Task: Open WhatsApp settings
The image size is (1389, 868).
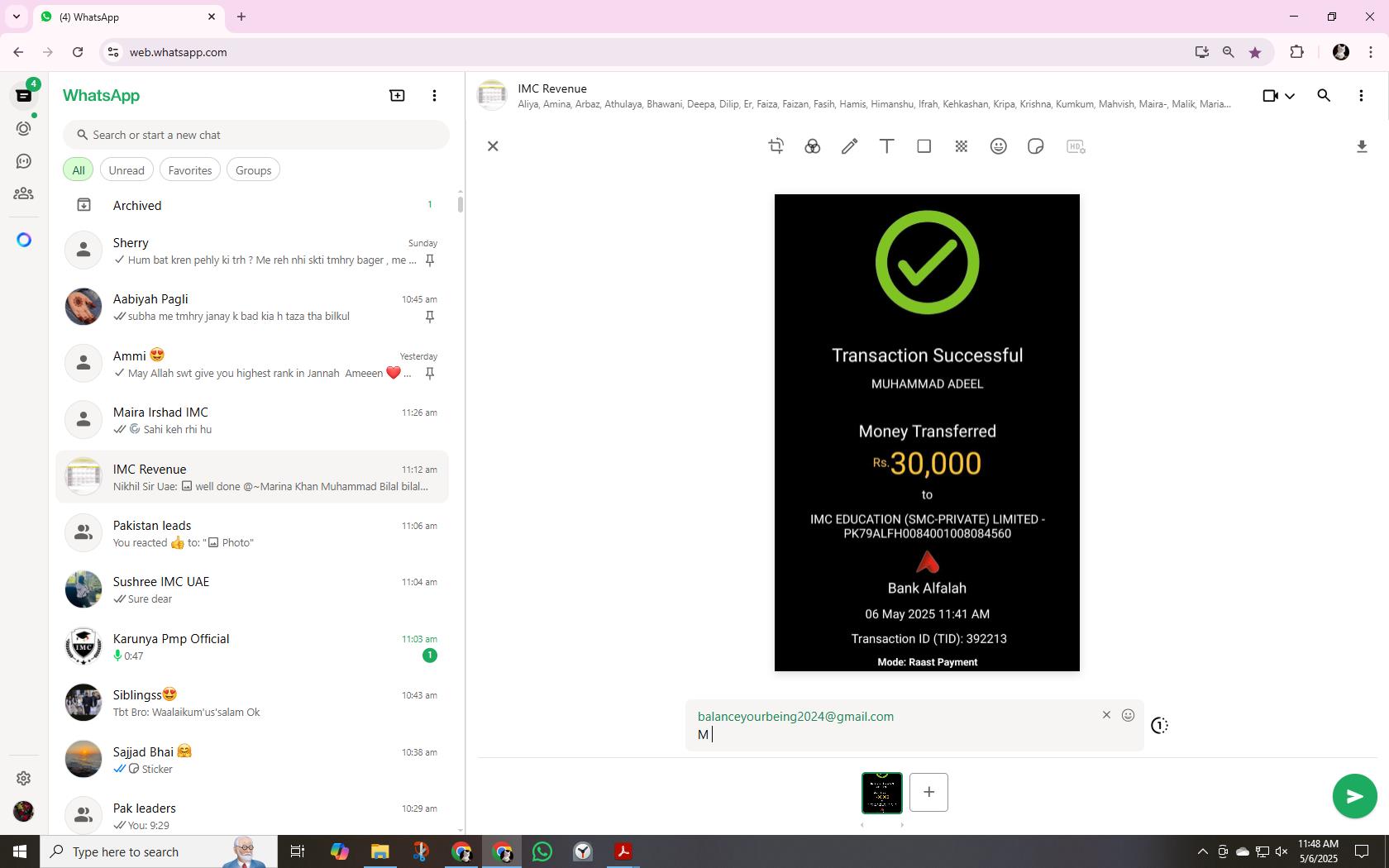Action: pos(24,778)
